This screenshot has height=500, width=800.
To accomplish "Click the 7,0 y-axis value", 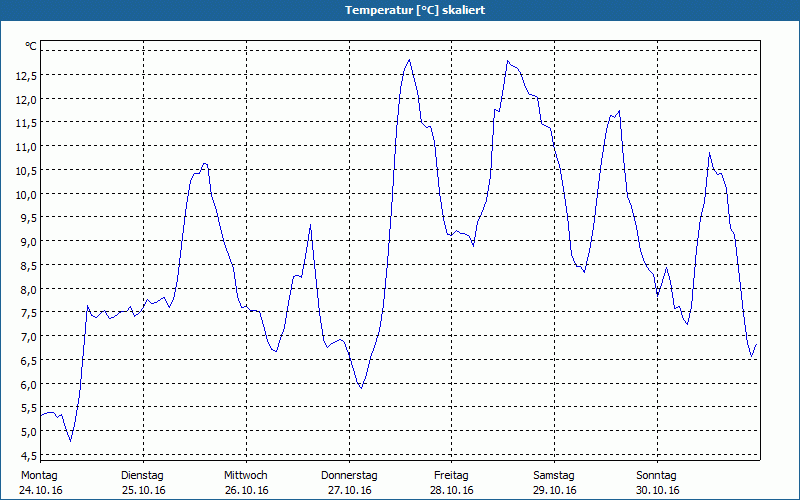I will (29, 337).
